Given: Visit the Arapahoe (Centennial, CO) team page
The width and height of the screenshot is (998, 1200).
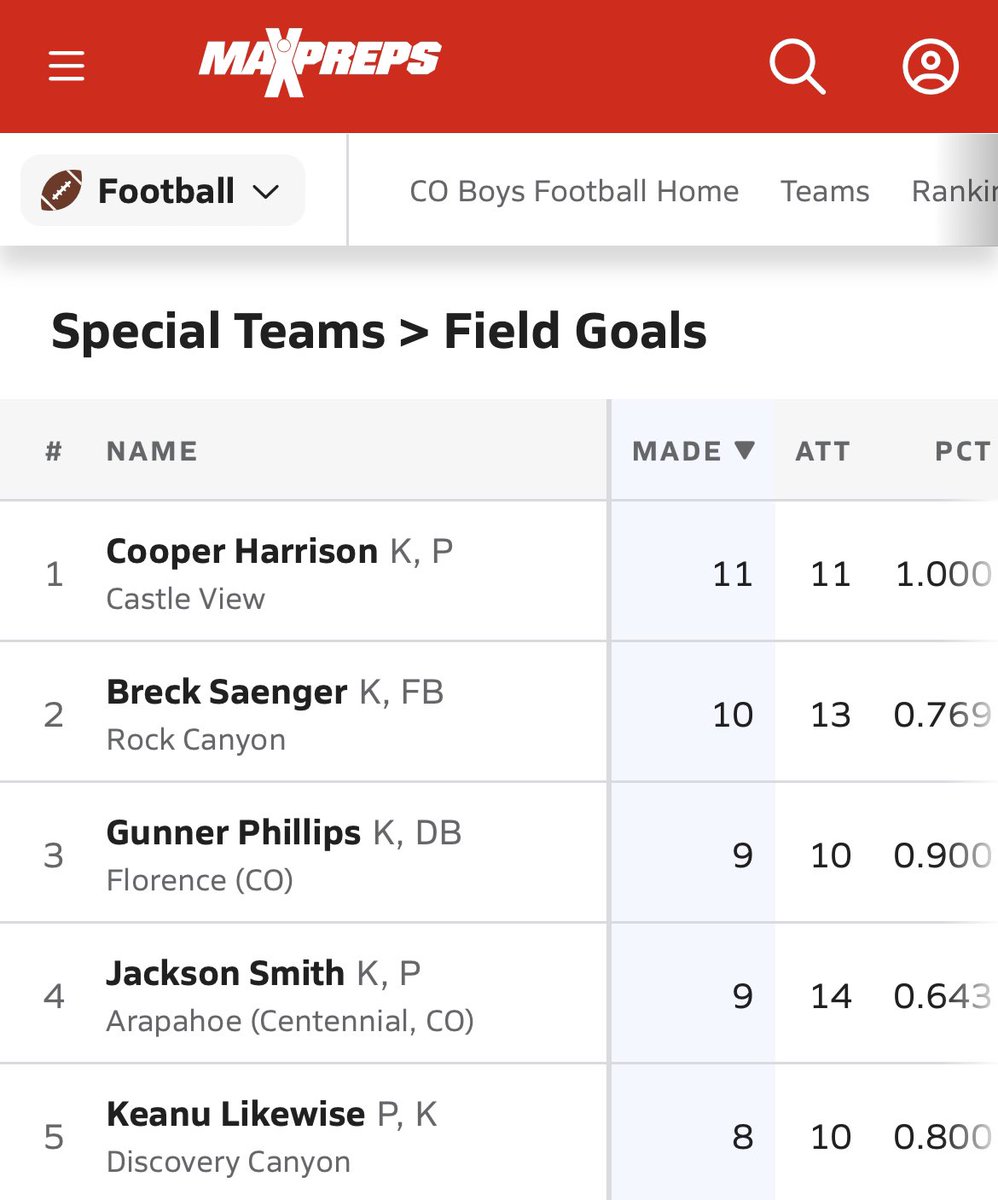Looking at the screenshot, I should click(x=290, y=1022).
